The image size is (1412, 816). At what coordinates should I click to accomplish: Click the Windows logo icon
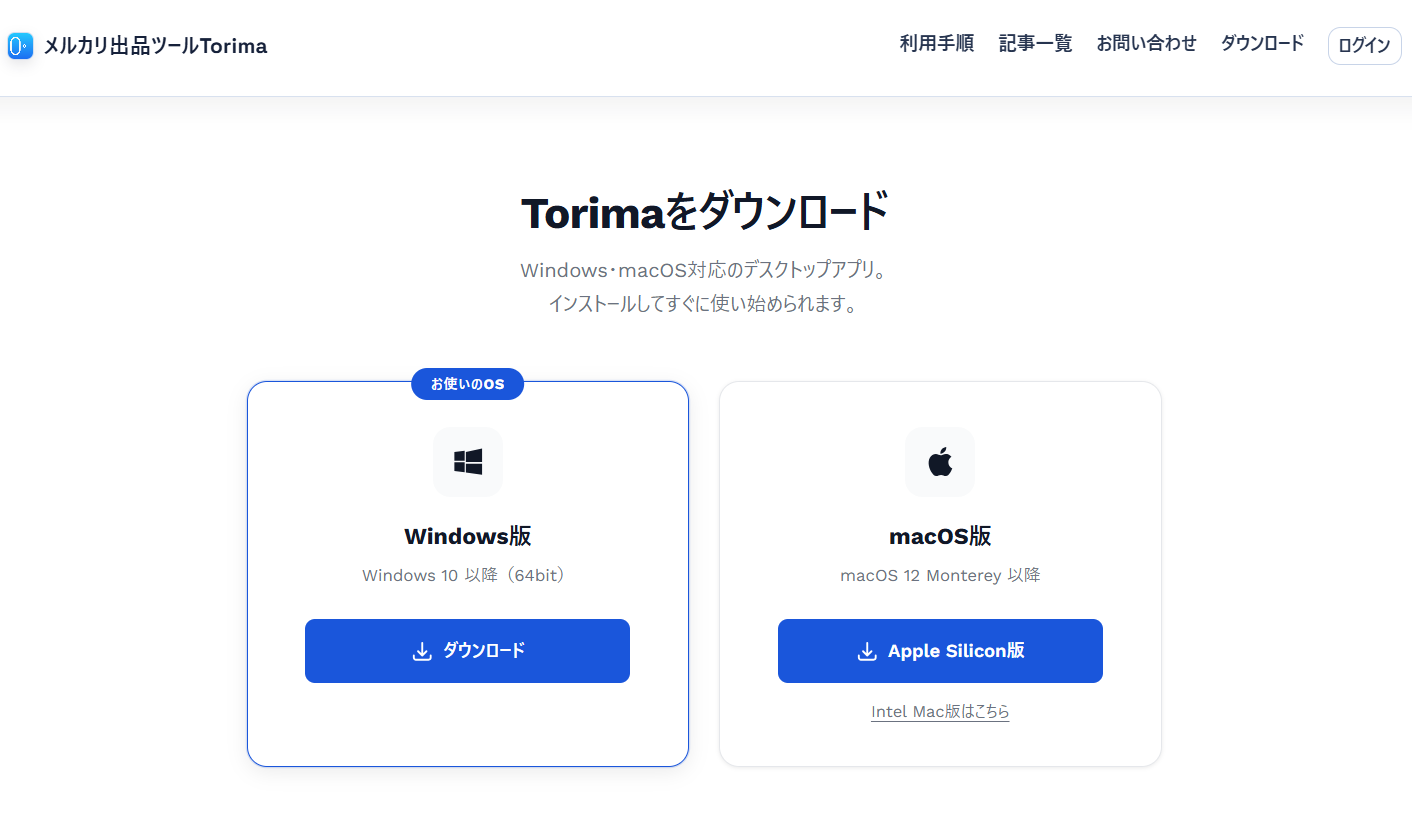click(x=468, y=462)
